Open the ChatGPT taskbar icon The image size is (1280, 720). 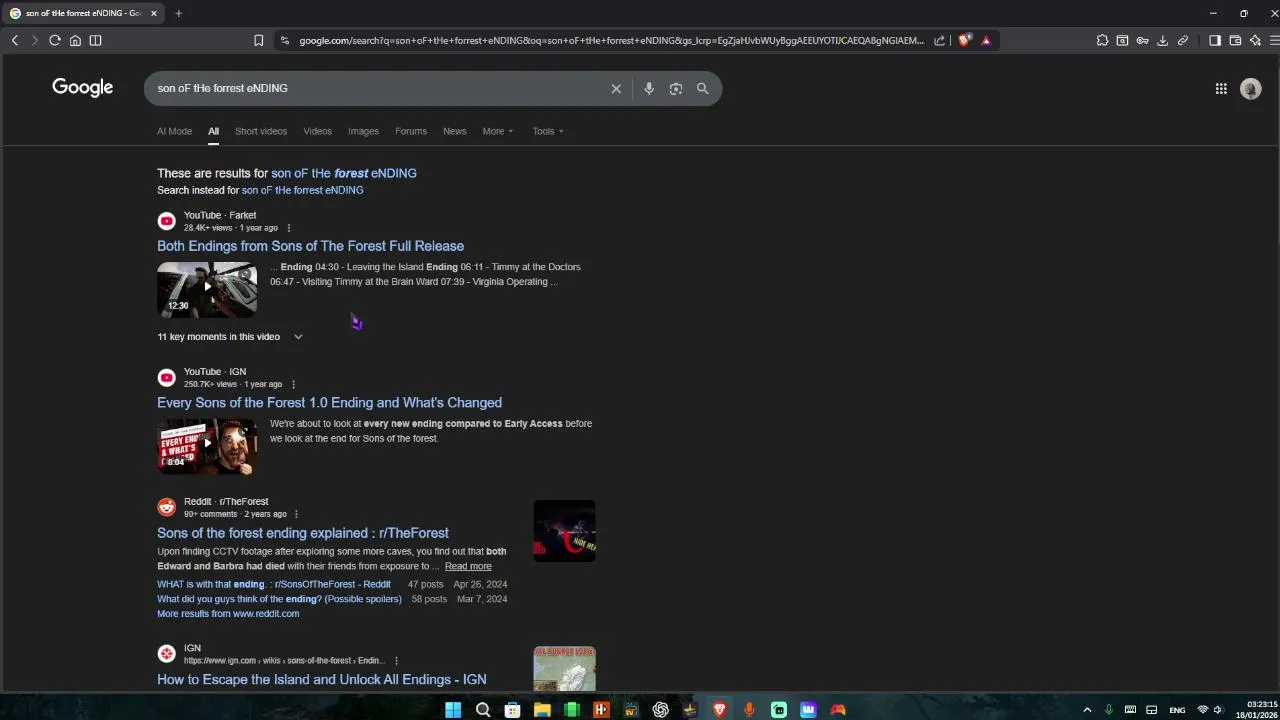[661, 710]
